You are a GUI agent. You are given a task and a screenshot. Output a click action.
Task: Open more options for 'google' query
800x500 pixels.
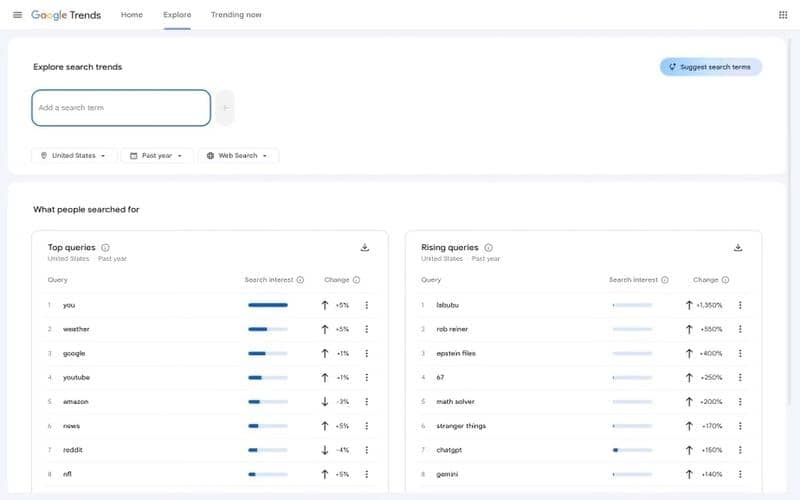pos(366,353)
